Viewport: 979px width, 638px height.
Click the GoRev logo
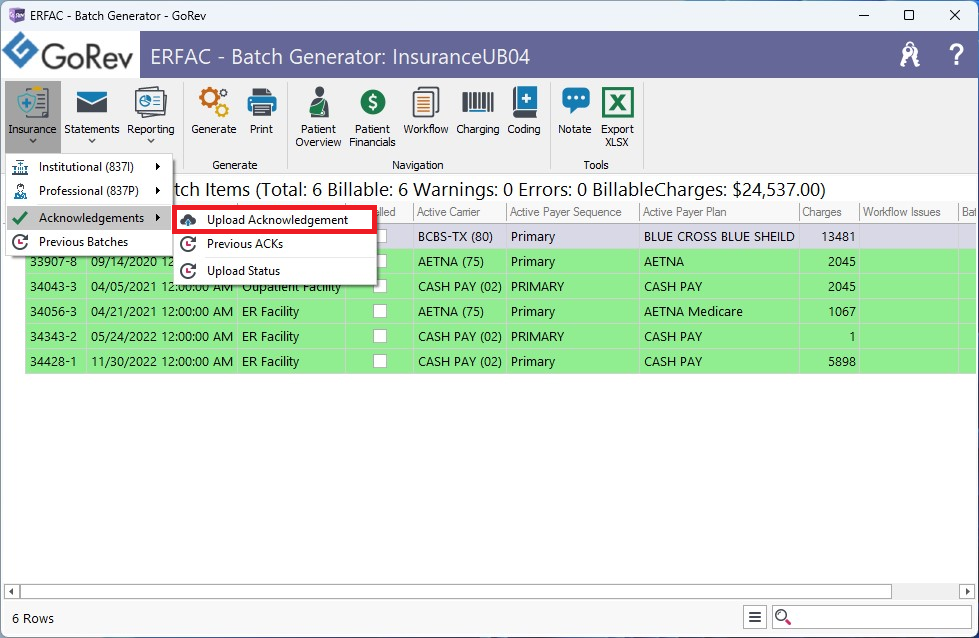coord(69,54)
